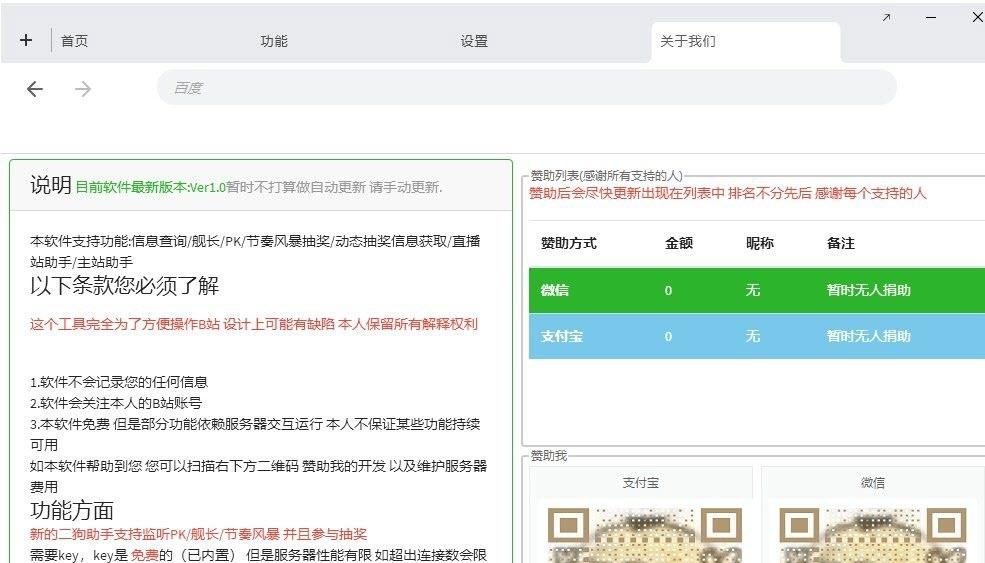Image resolution: width=985 pixels, height=563 pixels.
Task: Click the line 2.软件会关注本人的B站账号
Action: tap(116, 403)
